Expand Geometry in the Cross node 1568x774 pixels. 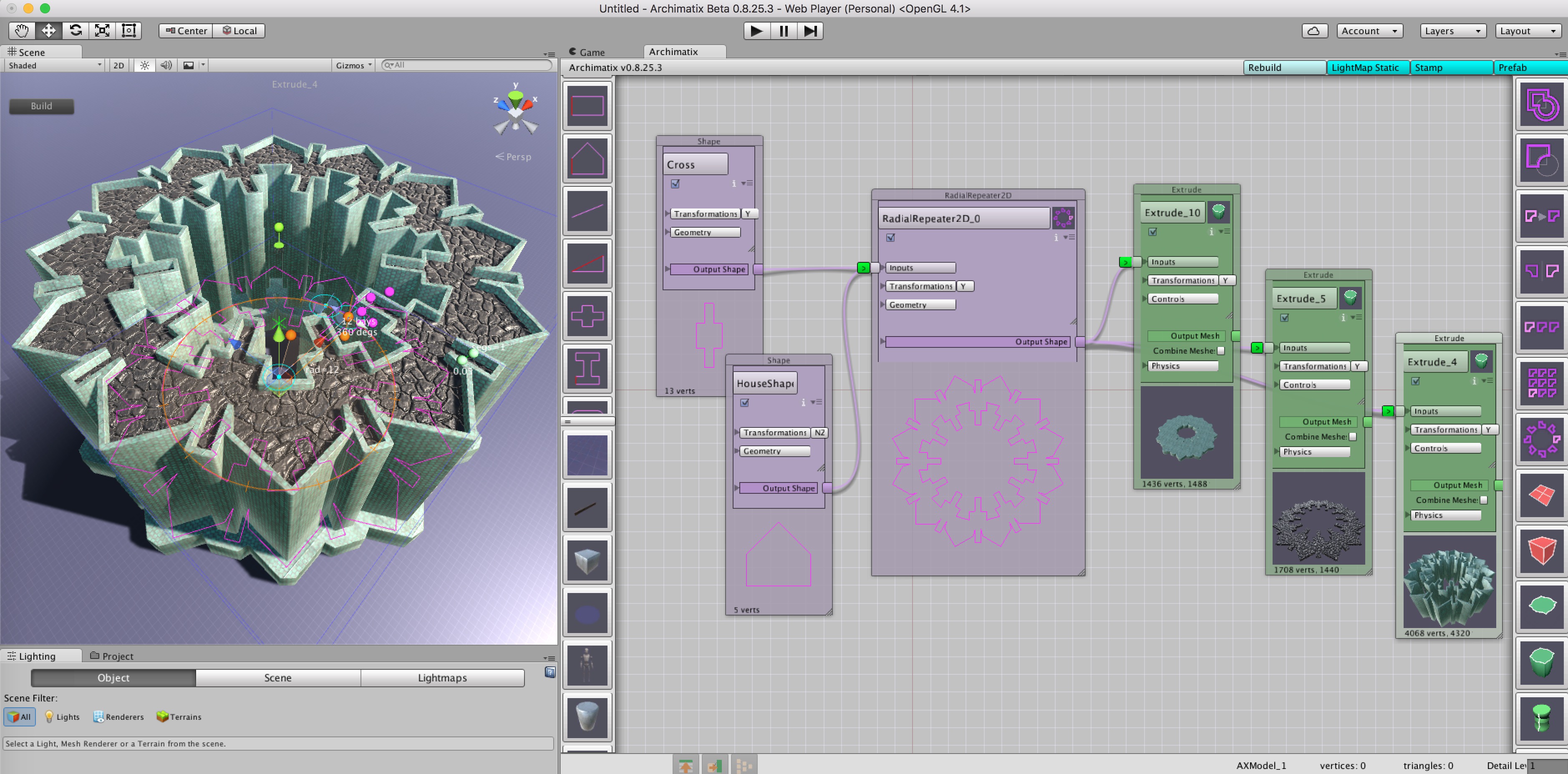click(x=704, y=232)
